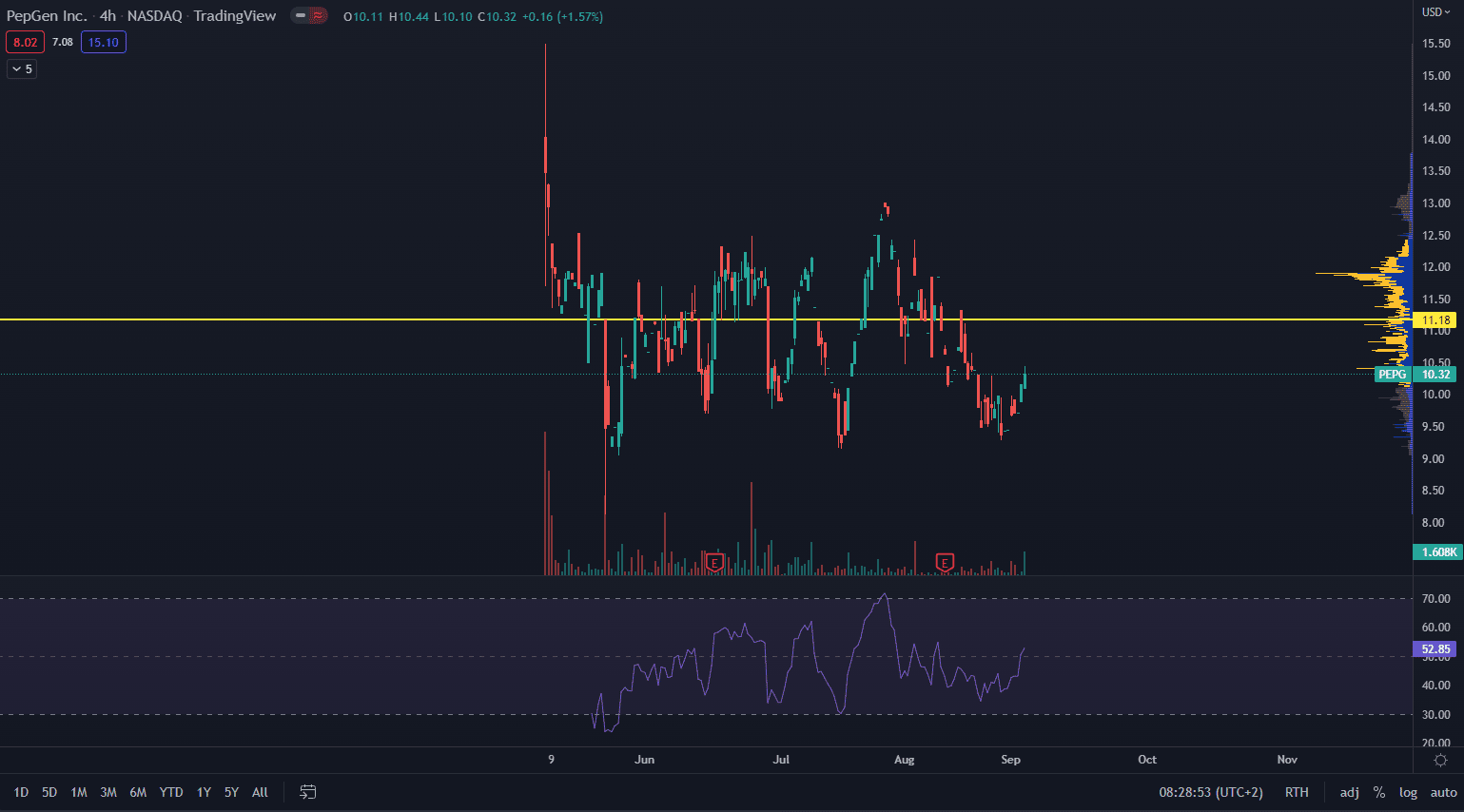The width and height of the screenshot is (1464, 812).
Task: Open the timezone menu showing UTC+2
Action: 1211,792
